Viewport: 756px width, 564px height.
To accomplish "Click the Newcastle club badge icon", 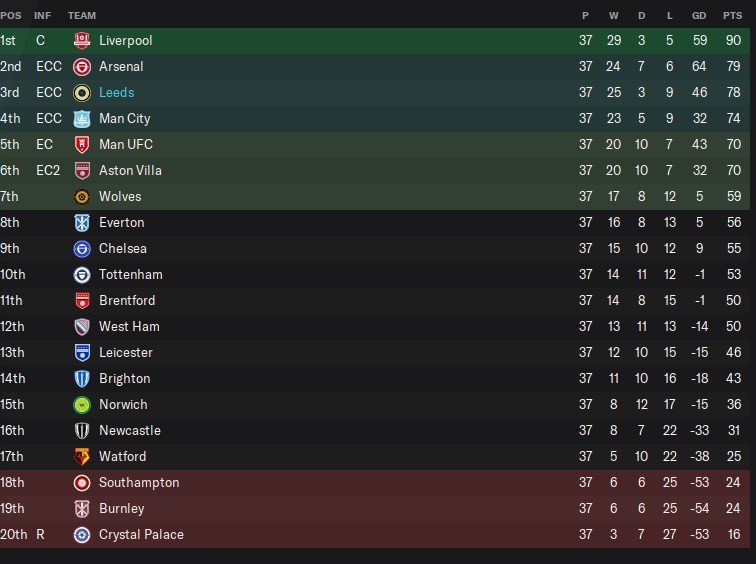I will point(82,431).
